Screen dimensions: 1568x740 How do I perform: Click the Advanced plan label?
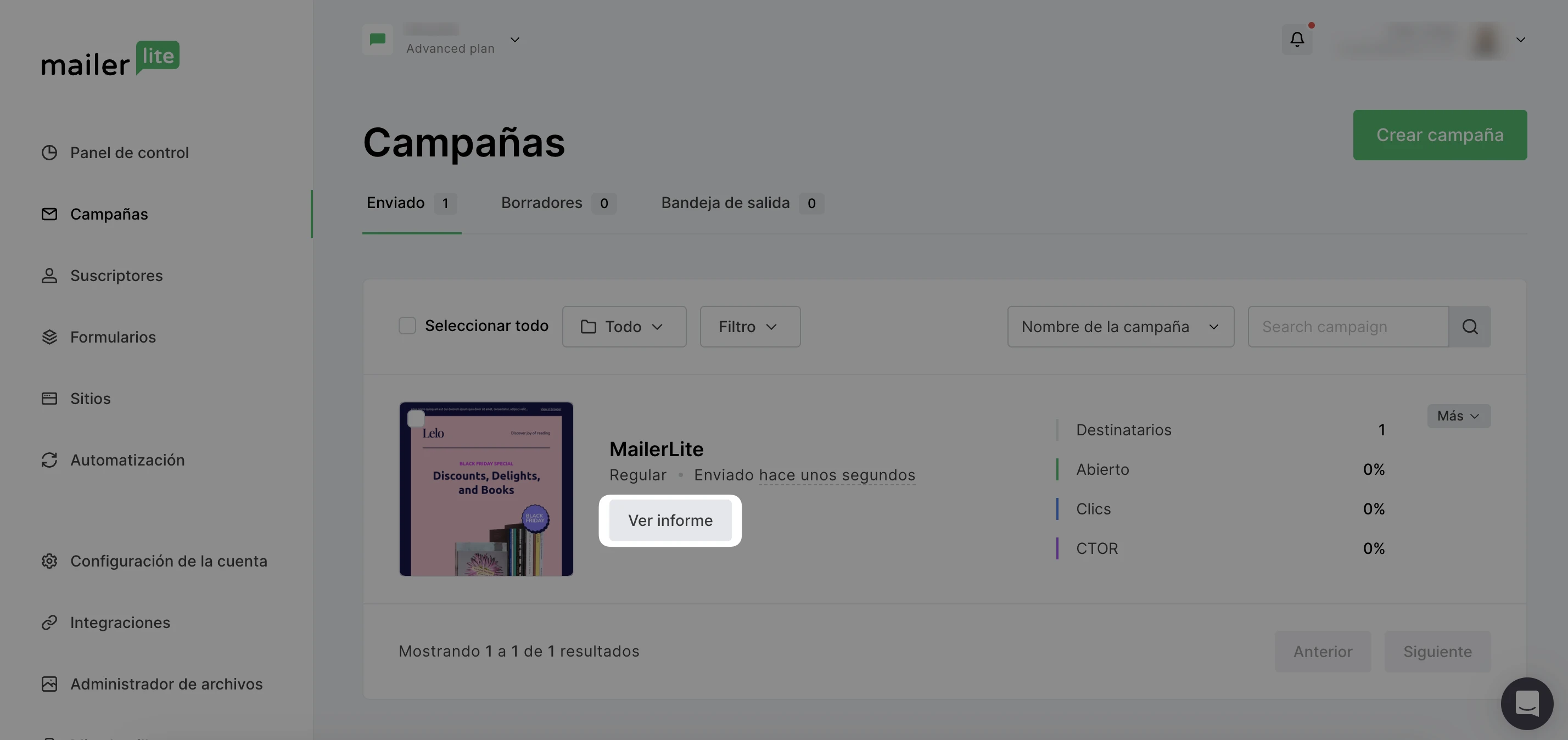click(450, 48)
